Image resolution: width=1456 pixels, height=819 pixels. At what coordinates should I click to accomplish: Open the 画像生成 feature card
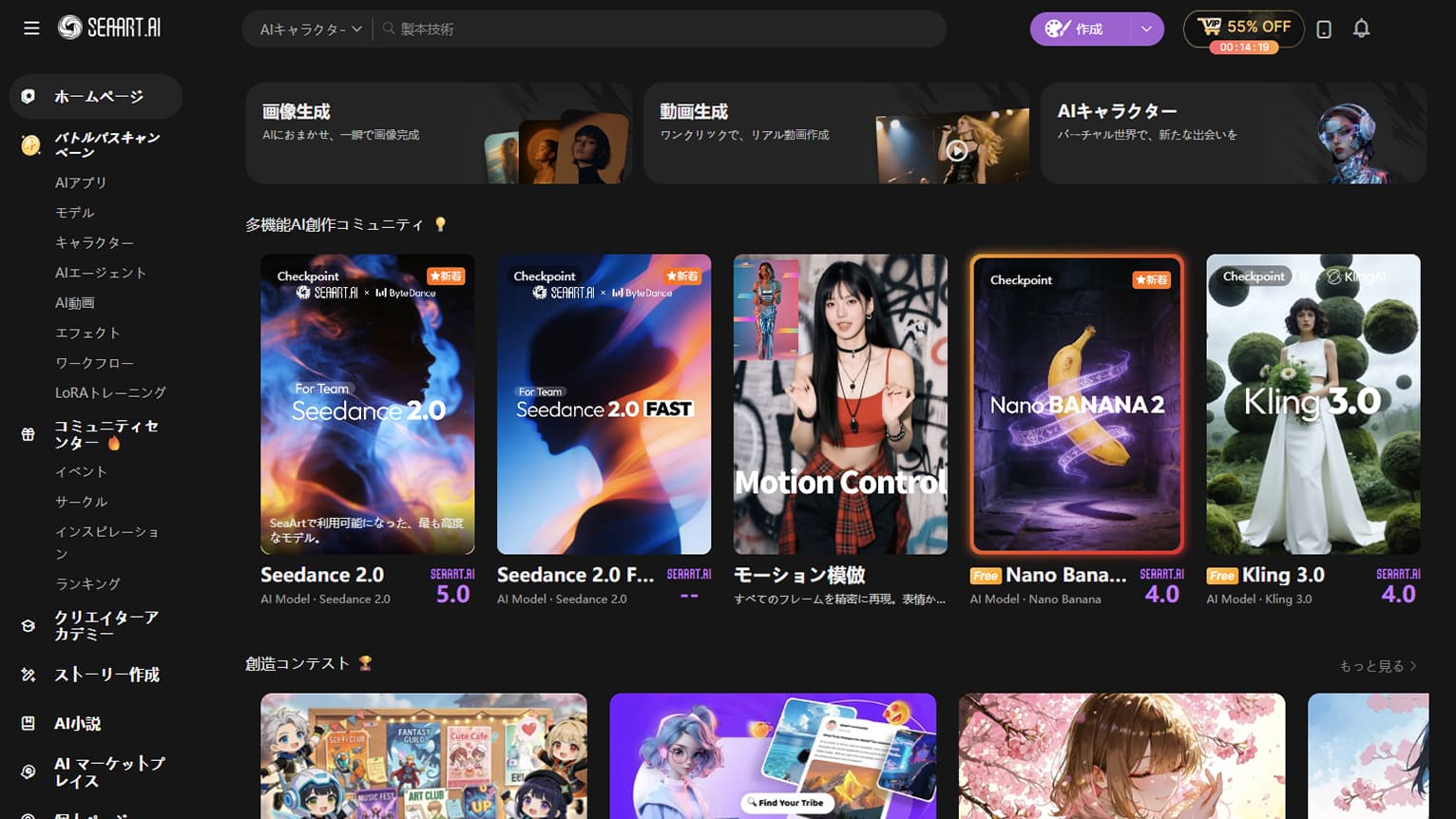439,133
